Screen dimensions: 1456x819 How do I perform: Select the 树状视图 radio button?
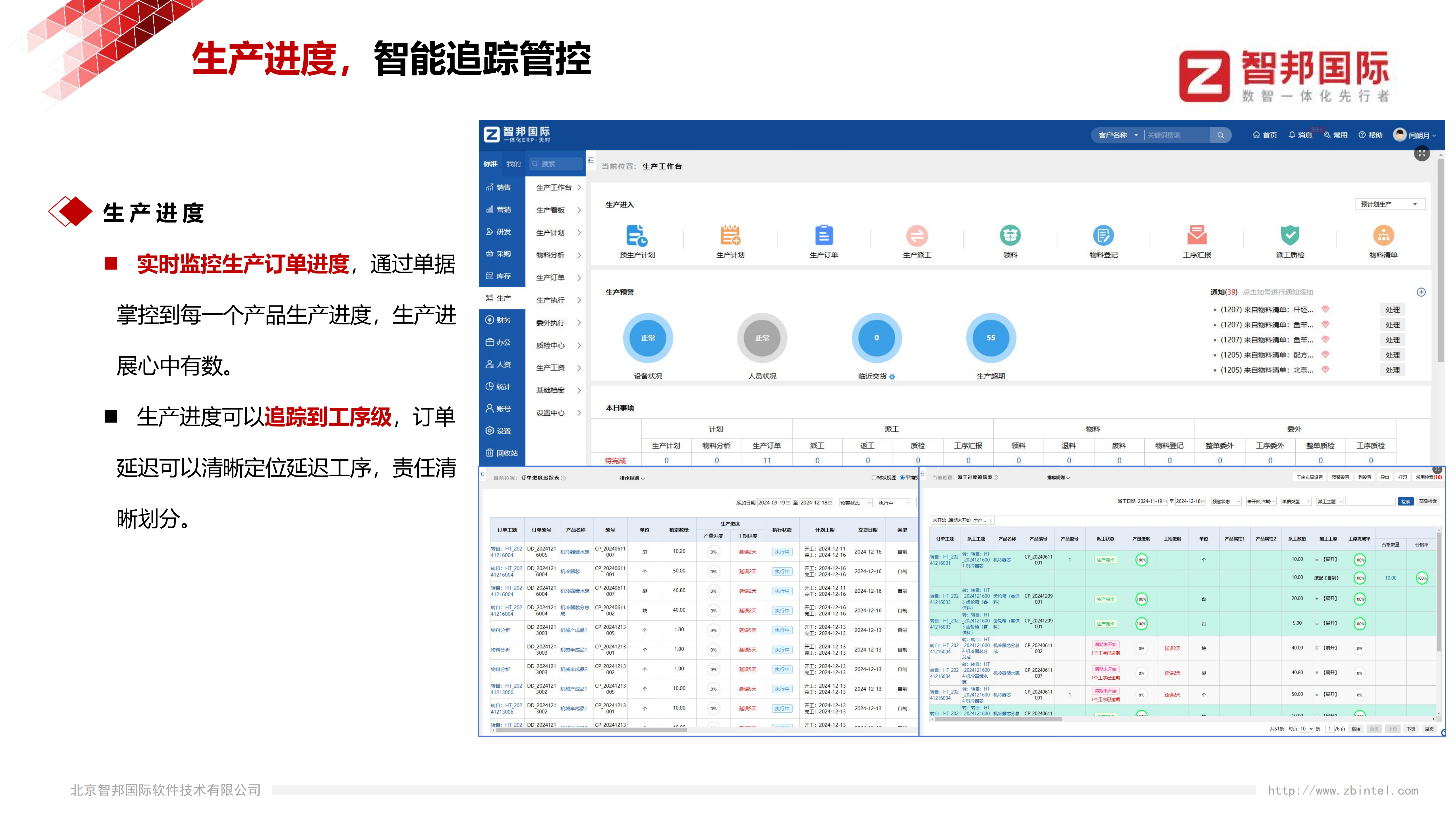pyautogui.click(x=874, y=478)
